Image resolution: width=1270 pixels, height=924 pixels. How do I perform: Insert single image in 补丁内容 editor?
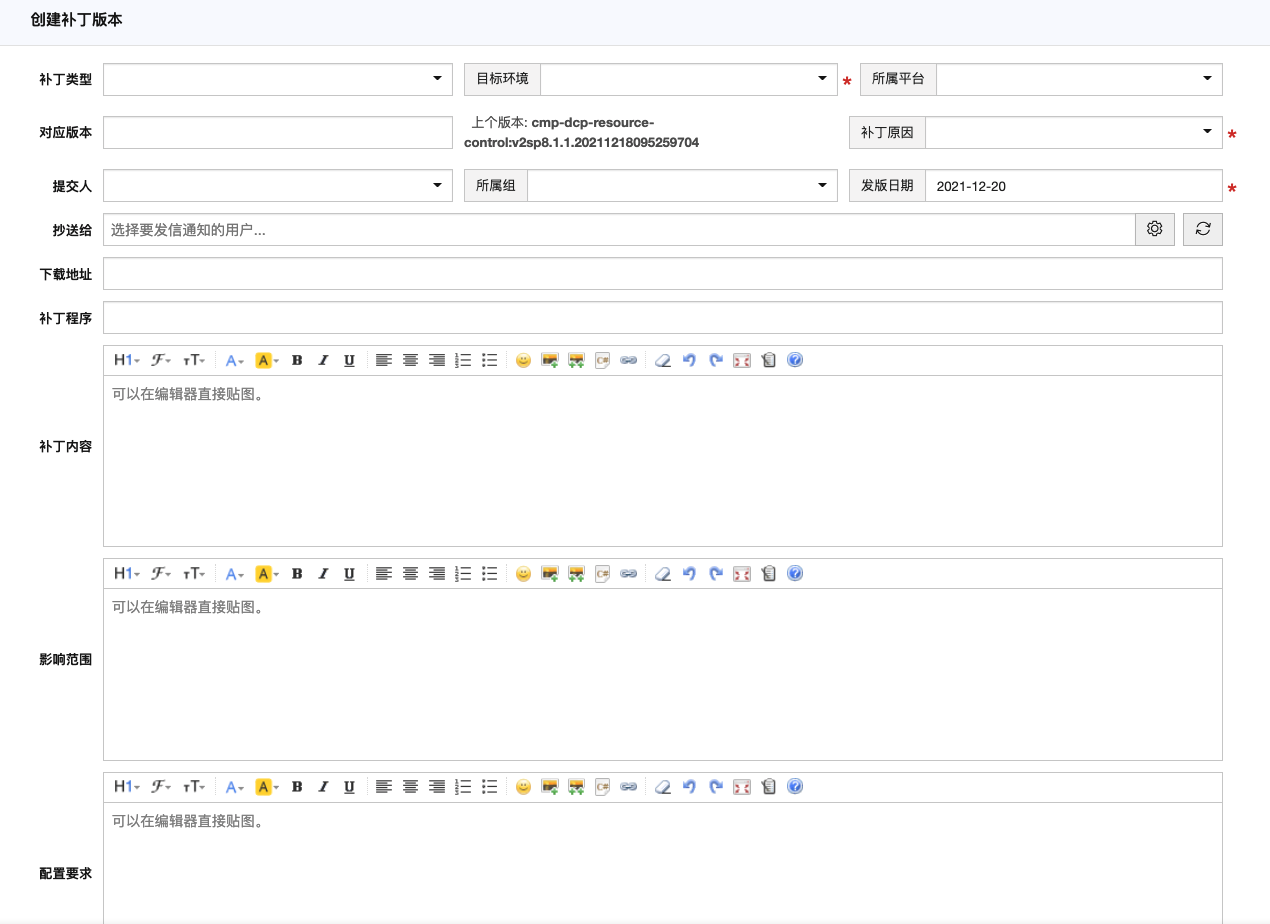(x=549, y=360)
